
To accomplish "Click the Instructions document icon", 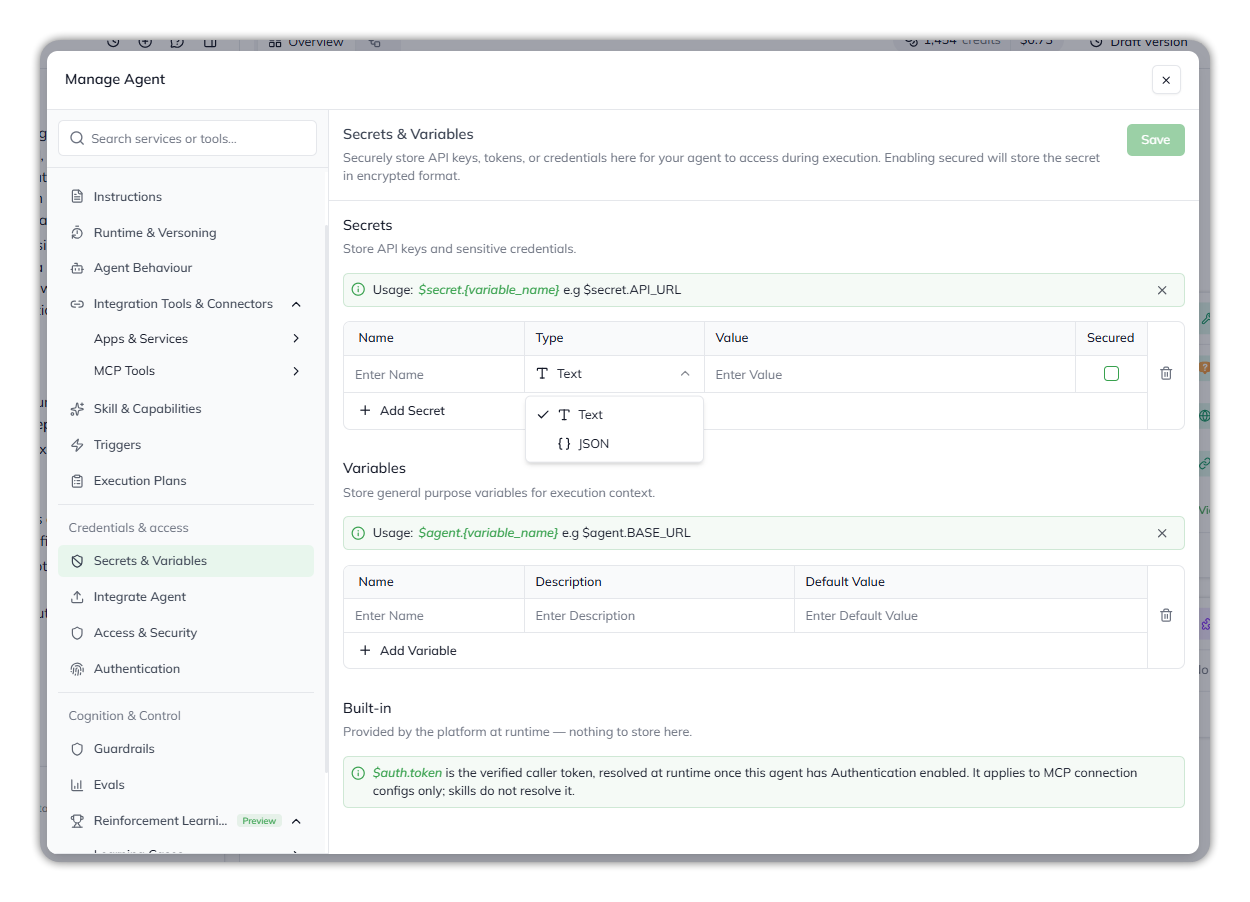I will tap(77, 197).
